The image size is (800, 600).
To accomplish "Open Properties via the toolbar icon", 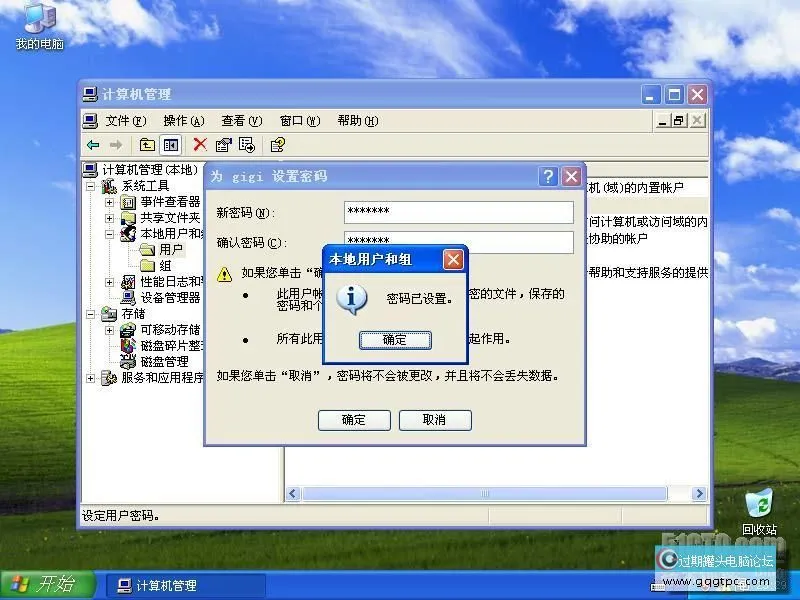I will point(222,144).
